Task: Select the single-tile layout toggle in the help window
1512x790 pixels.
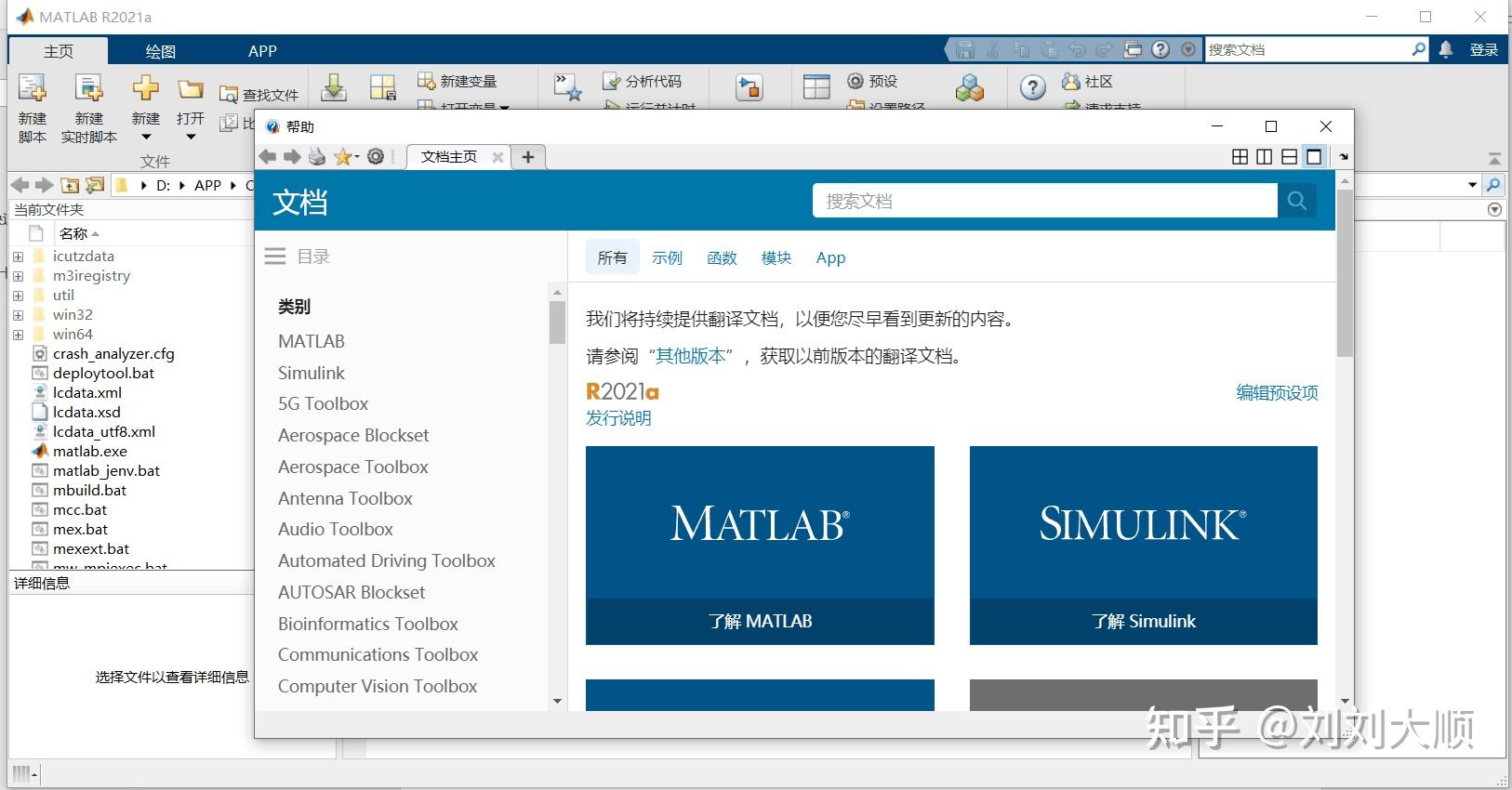Action: (1314, 157)
